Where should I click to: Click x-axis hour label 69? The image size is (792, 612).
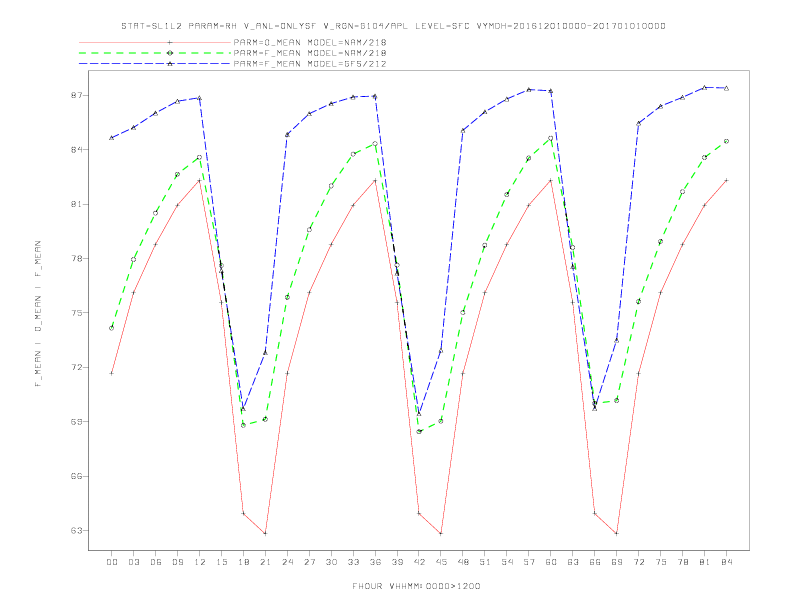coord(617,562)
